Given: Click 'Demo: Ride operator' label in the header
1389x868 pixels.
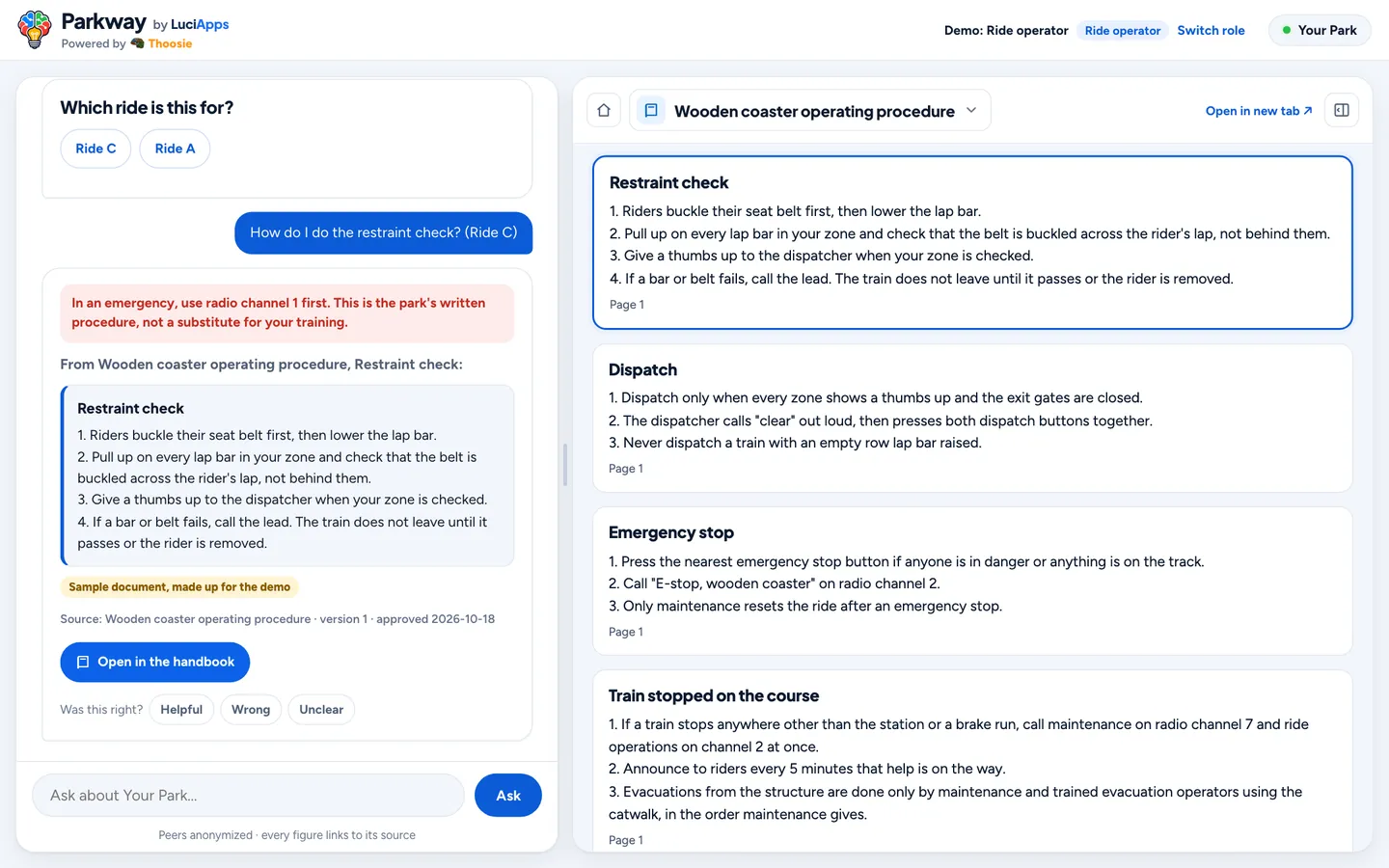Looking at the screenshot, I should (1006, 30).
